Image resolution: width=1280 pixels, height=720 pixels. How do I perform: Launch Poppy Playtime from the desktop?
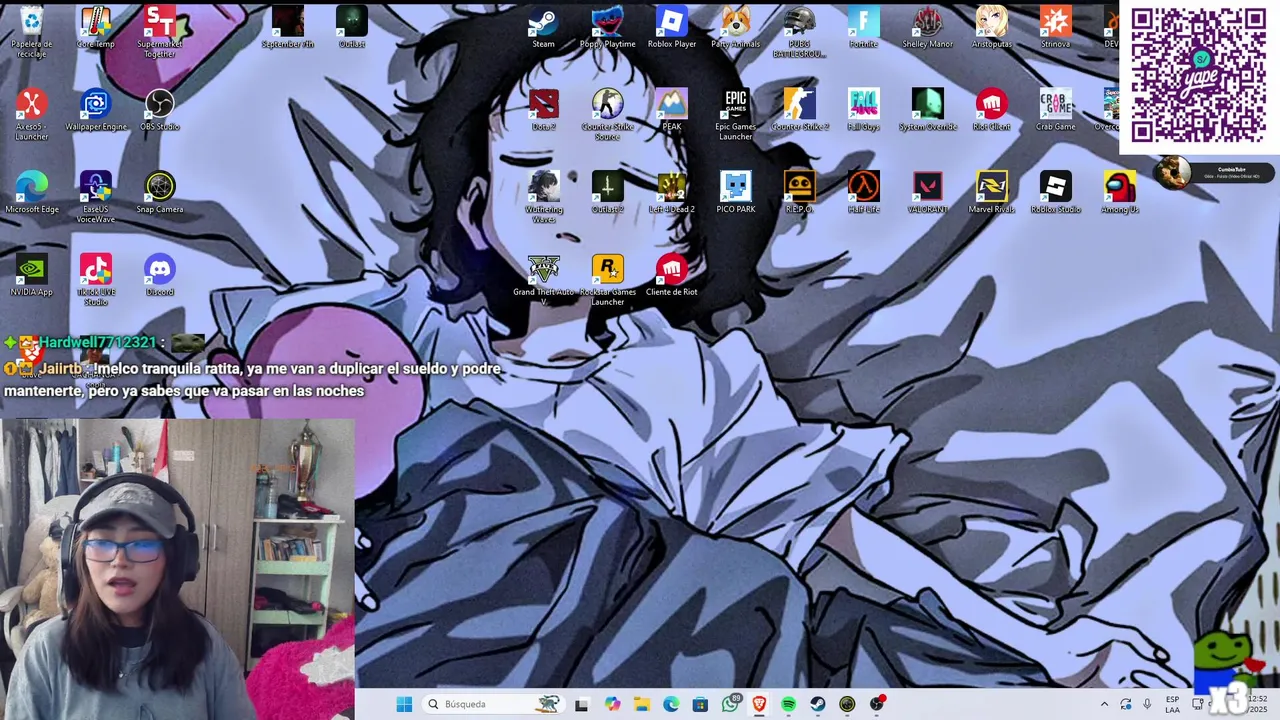tap(607, 28)
